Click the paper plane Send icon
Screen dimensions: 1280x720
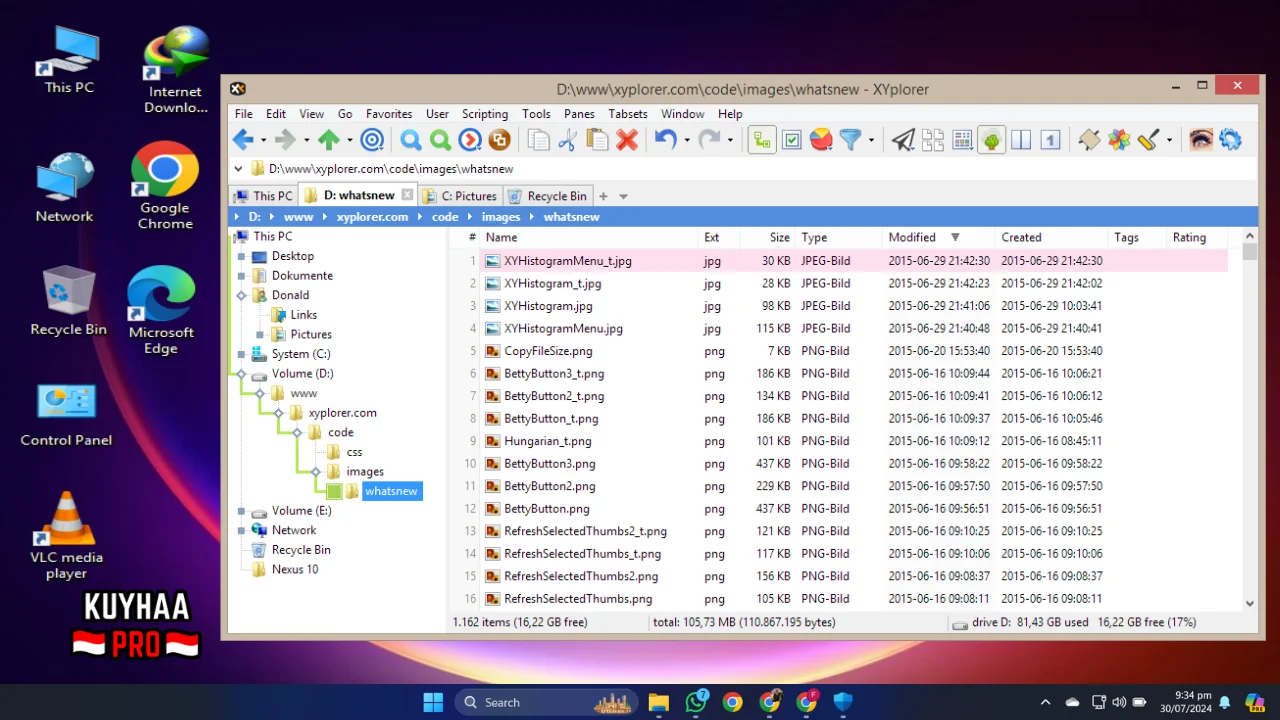903,140
